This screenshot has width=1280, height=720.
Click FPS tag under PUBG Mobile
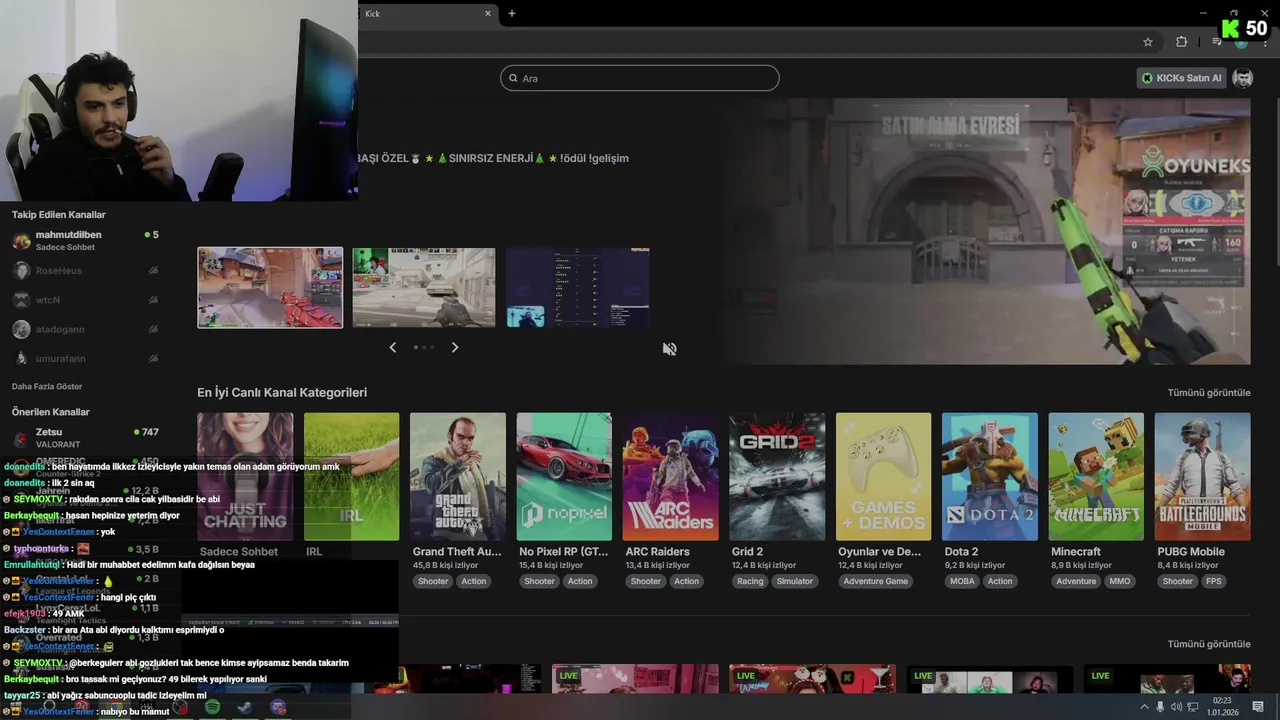click(1213, 581)
